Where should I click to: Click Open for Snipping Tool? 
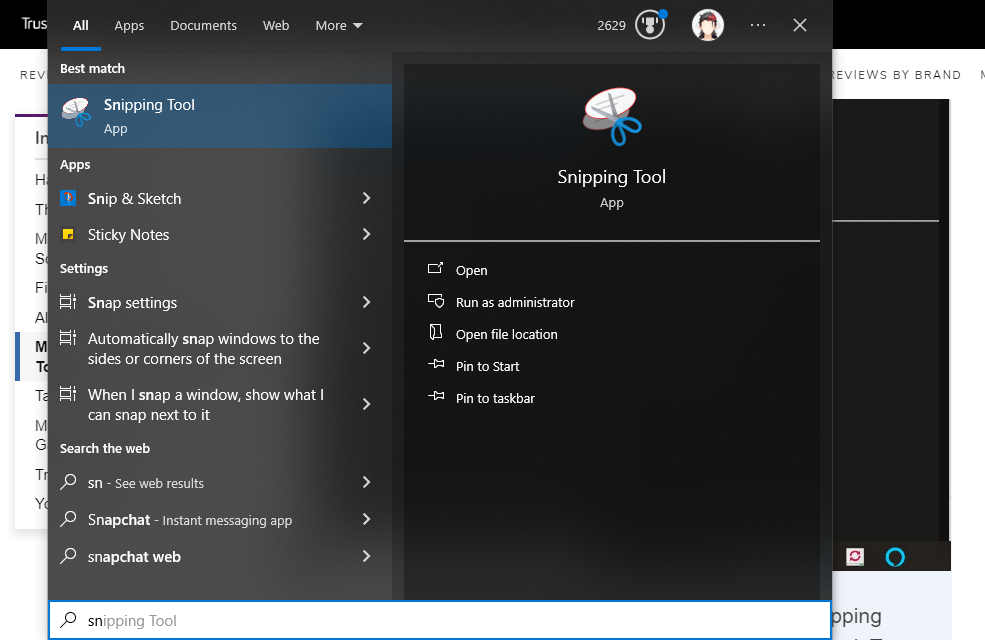click(471, 270)
